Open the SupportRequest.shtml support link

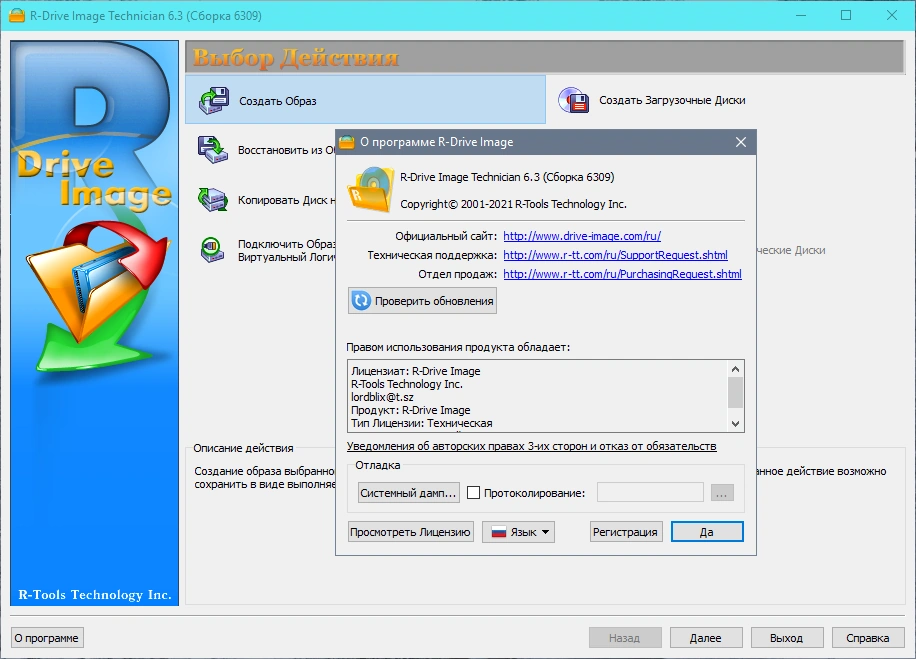pos(615,255)
